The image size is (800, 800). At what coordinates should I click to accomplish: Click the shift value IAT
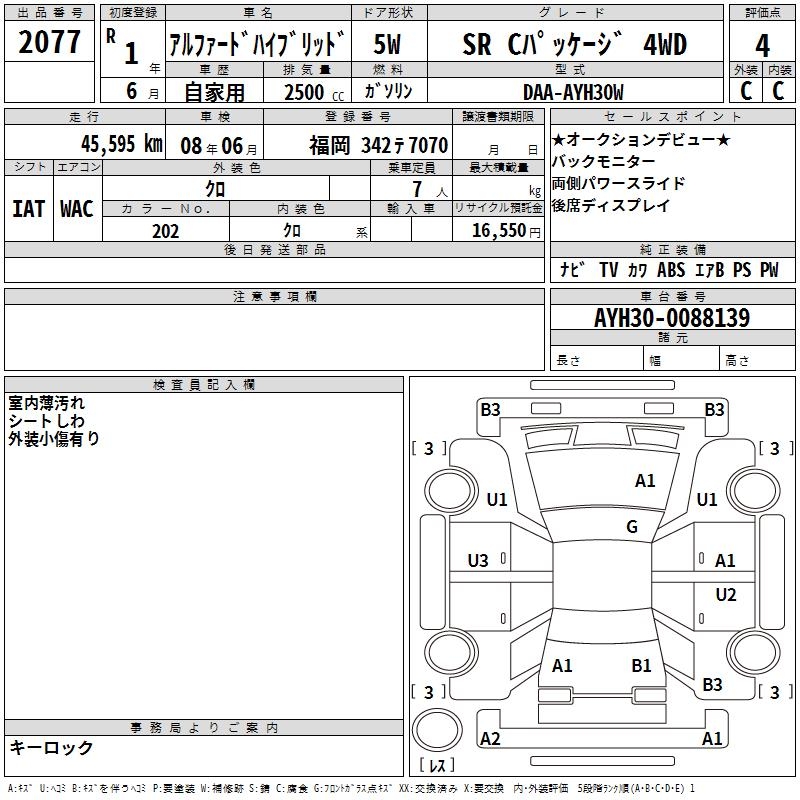(x=28, y=209)
